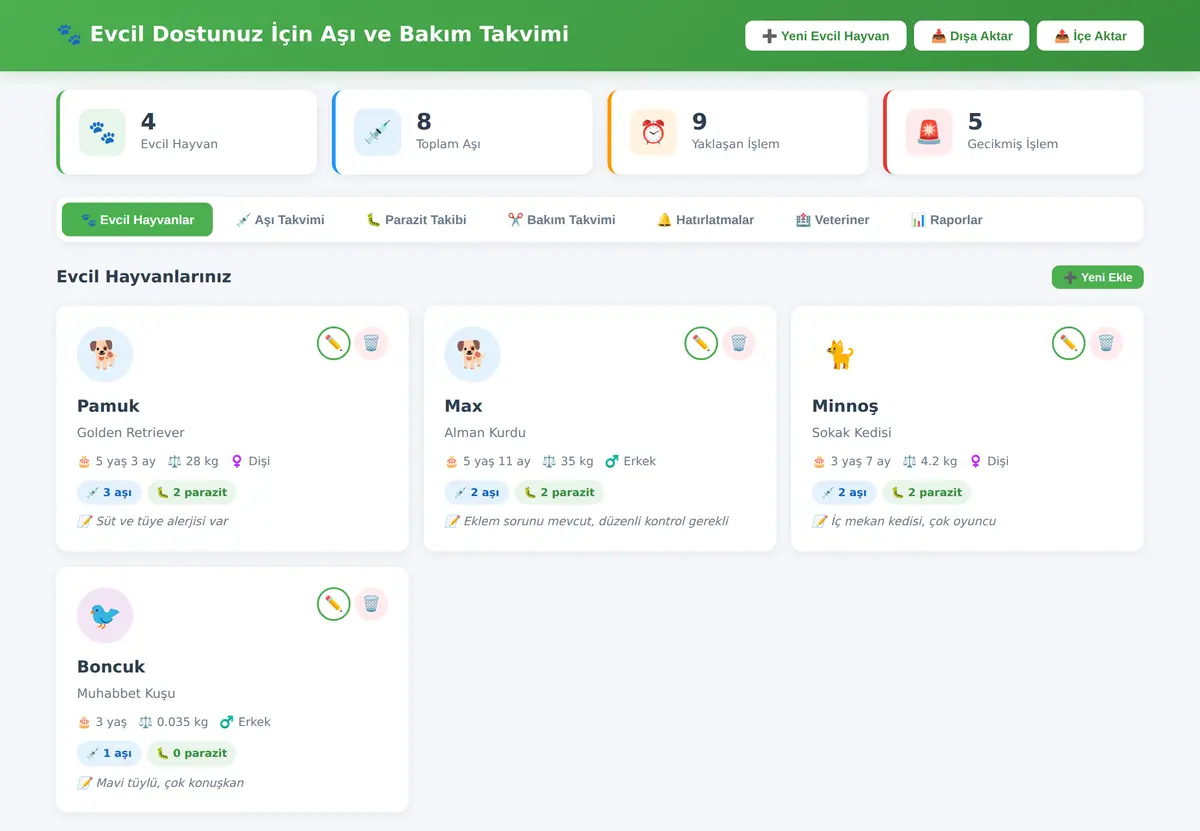Click Max's dog avatar
The height and width of the screenshot is (831, 1200).
[x=472, y=355]
